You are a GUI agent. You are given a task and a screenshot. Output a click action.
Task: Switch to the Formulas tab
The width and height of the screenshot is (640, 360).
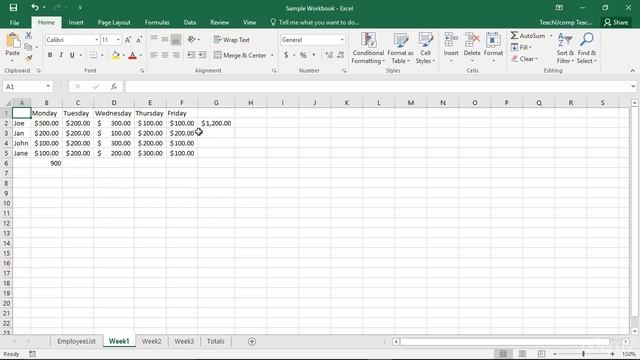click(x=157, y=22)
